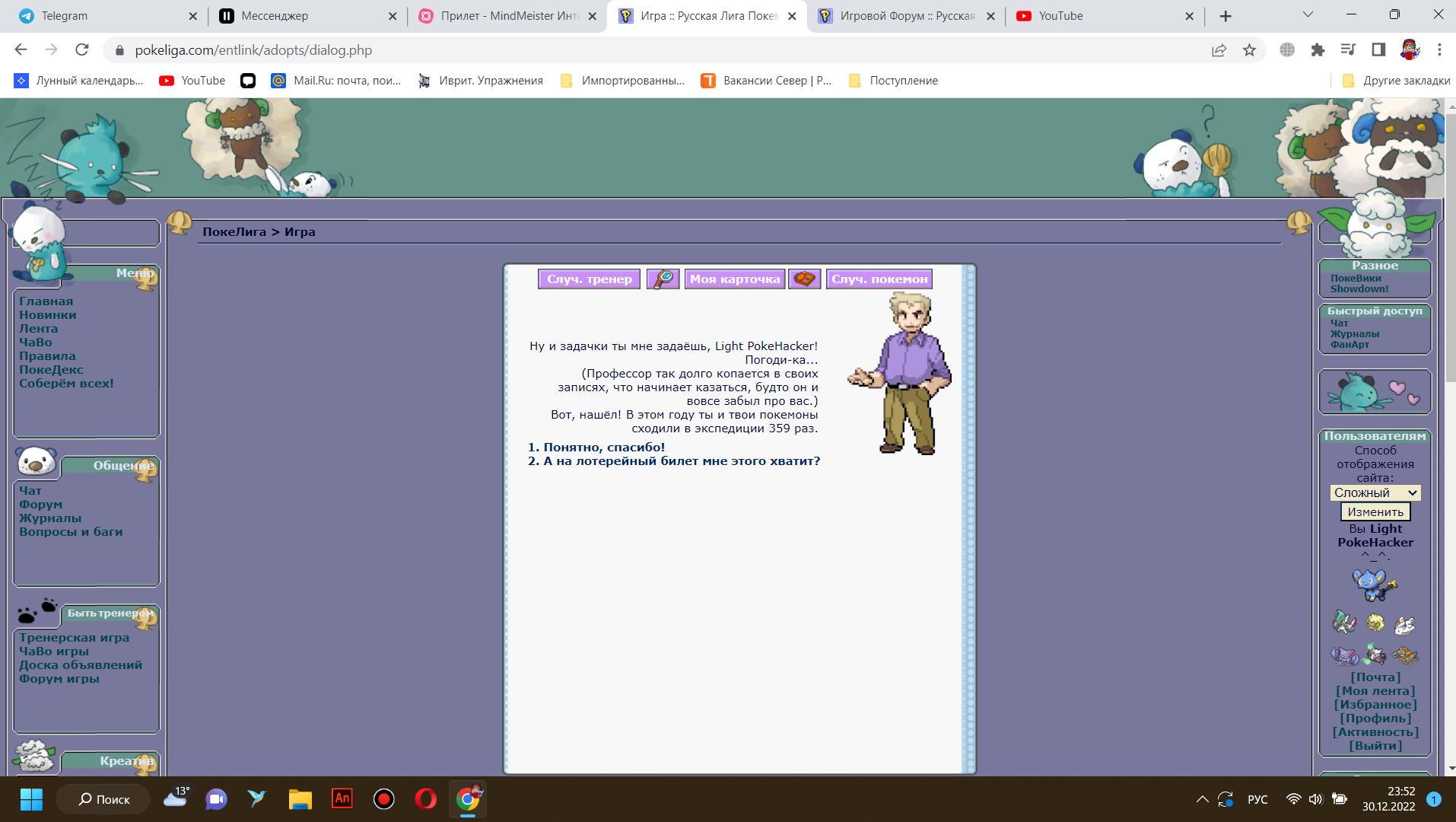The width and height of the screenshot is (1456, 822).
Task: Choose answer 'Понятно, спасибо!'
Action: (x=604, y=448)
